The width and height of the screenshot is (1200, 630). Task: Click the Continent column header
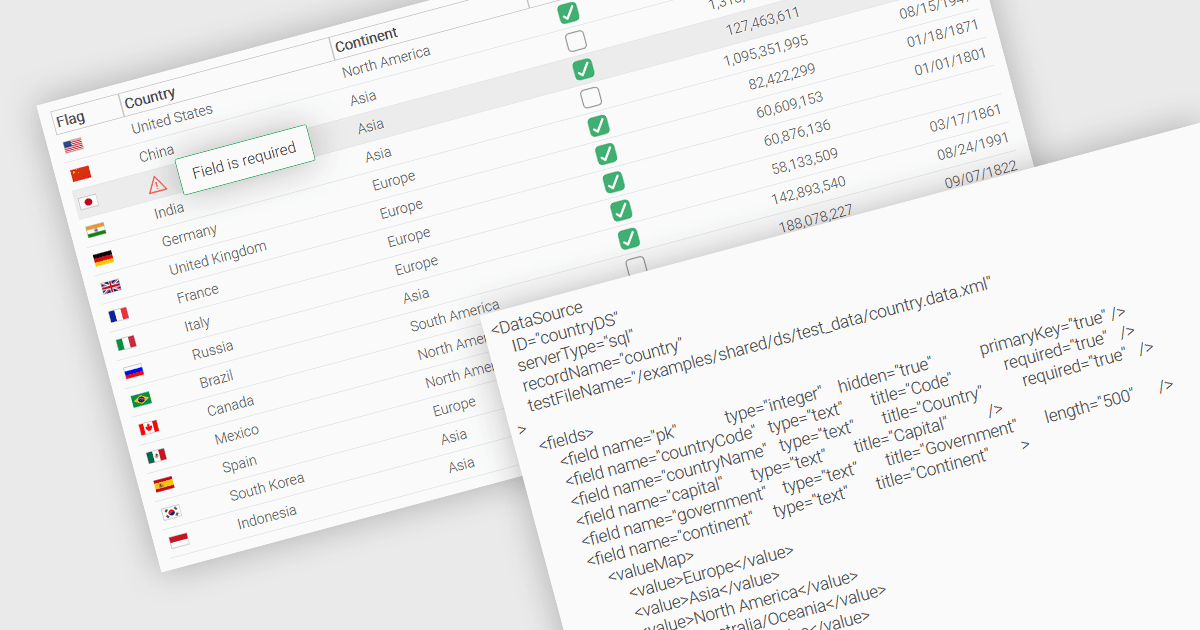(x=366, y=41)
